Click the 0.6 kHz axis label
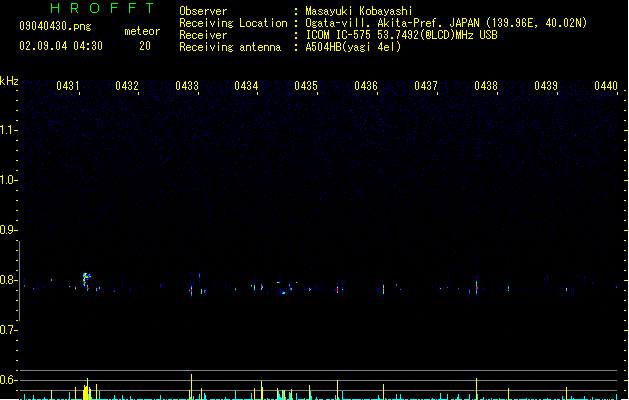The height and width of the screenshot is (400, 629). pos(8,380)
